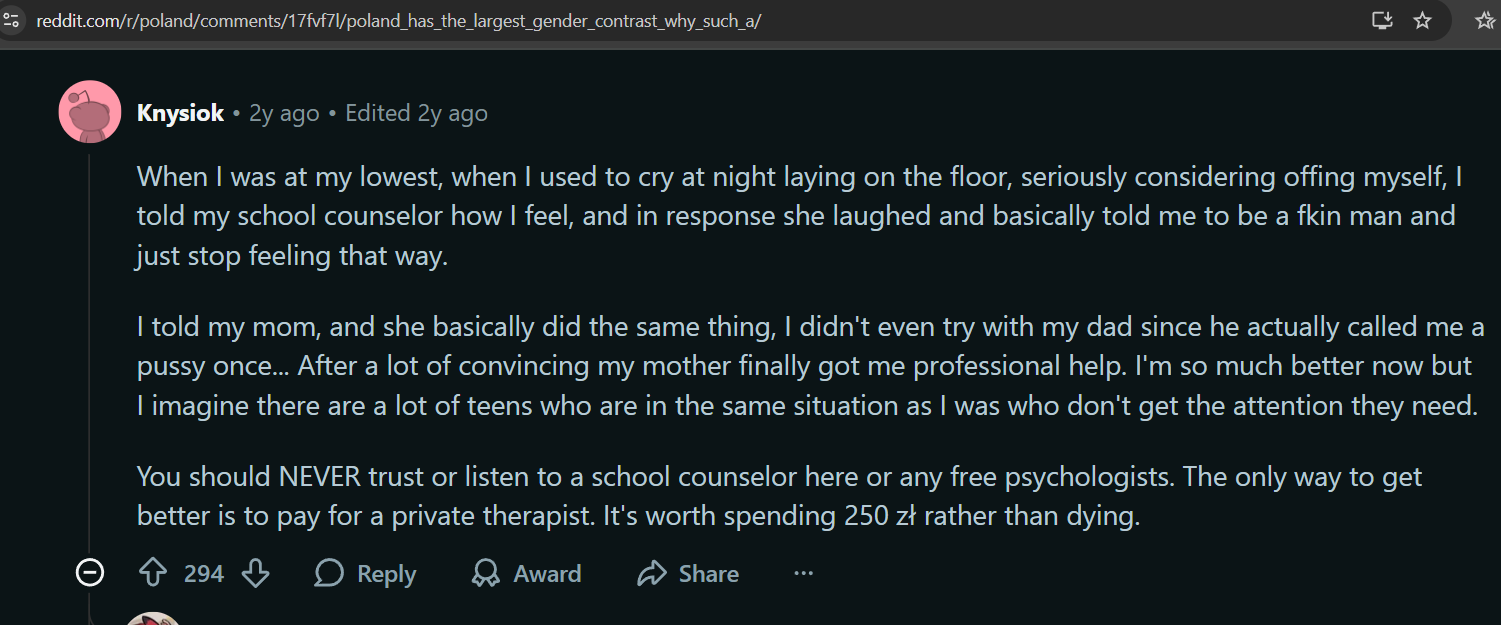Open the next commenter's avatar below
This screenshot has width=1501, height=625.
click(153, 618)
